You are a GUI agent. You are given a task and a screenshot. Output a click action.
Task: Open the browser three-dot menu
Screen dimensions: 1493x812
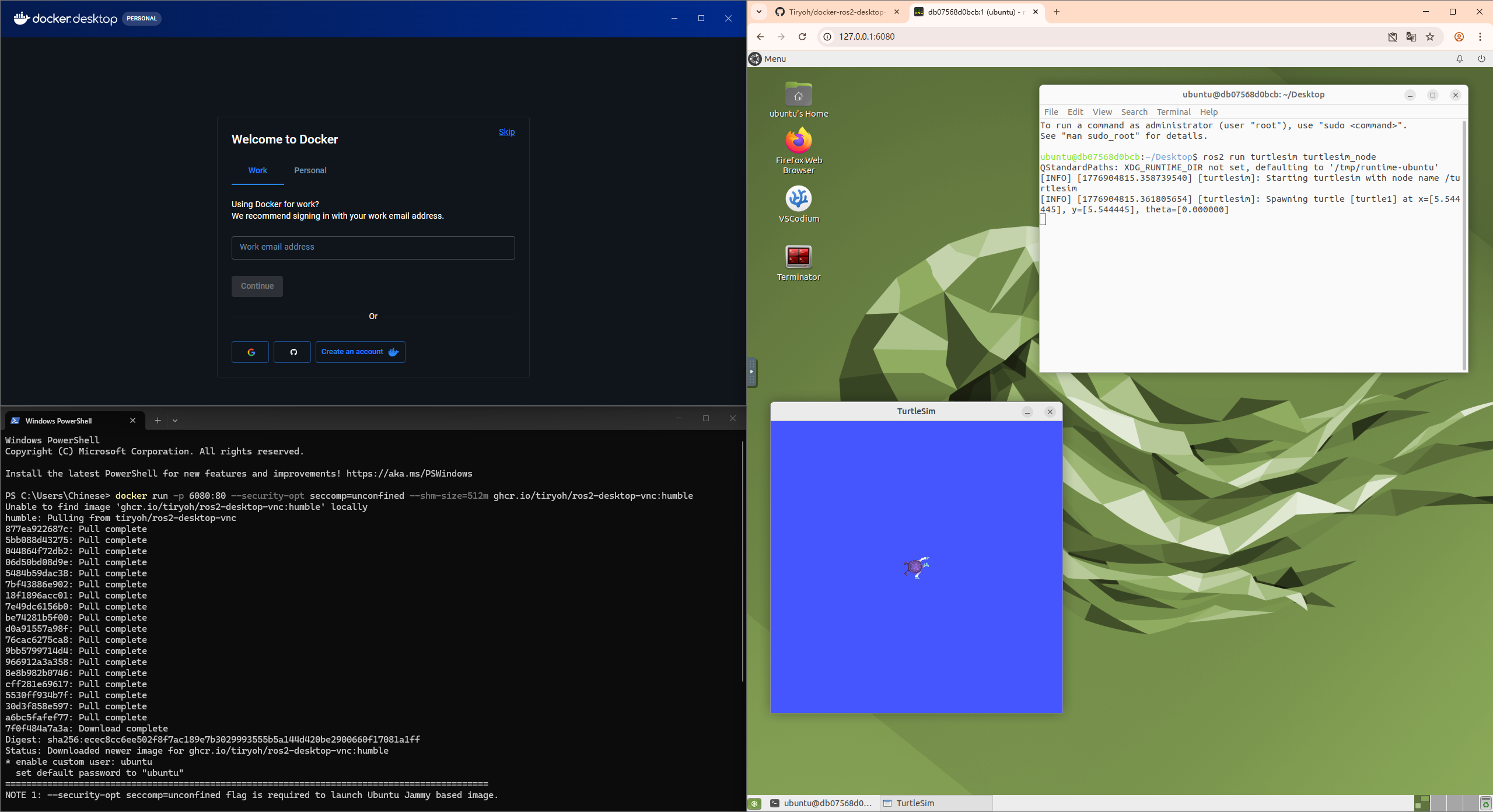click(1480, 37)
